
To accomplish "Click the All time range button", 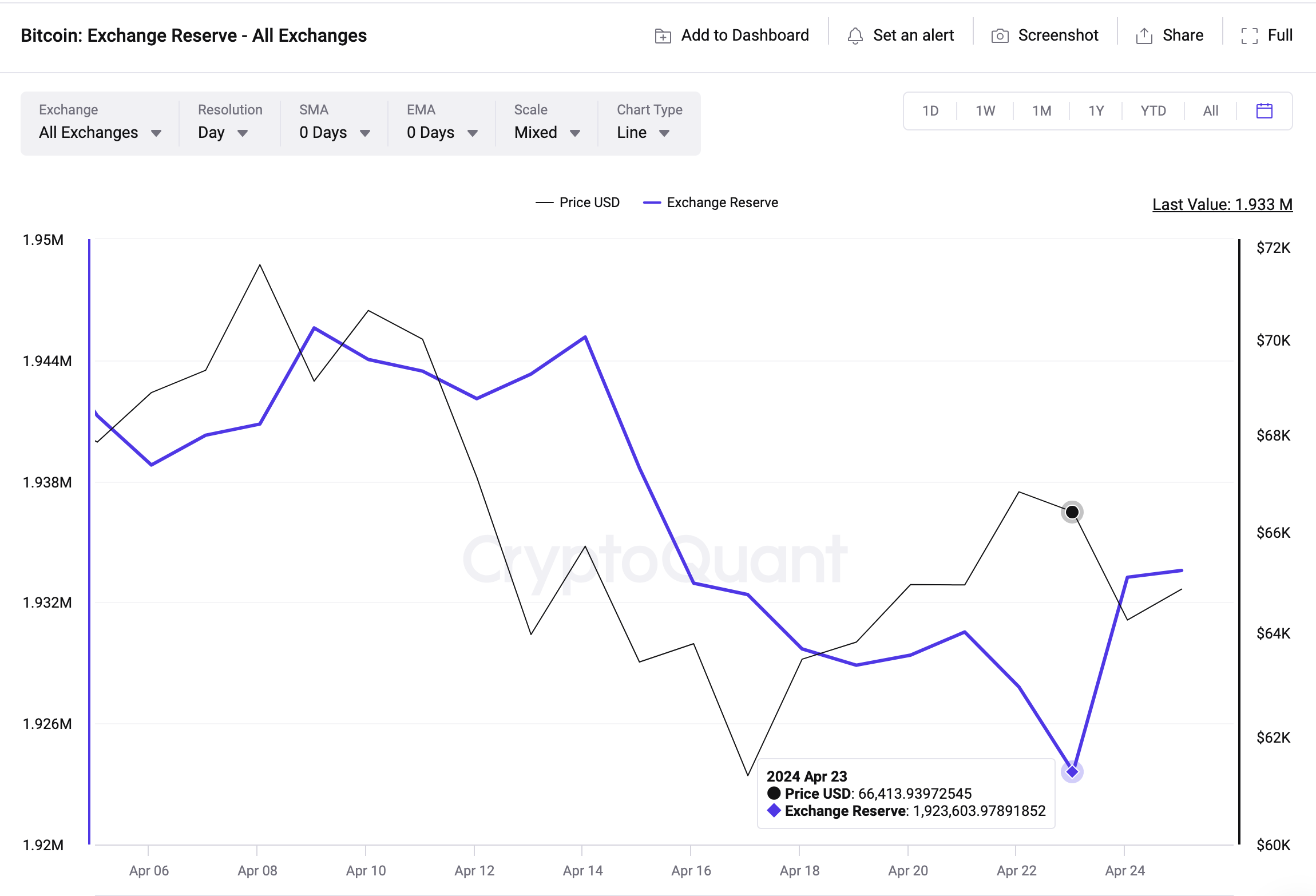I will pyautogui.click(x=1210, y=110).
